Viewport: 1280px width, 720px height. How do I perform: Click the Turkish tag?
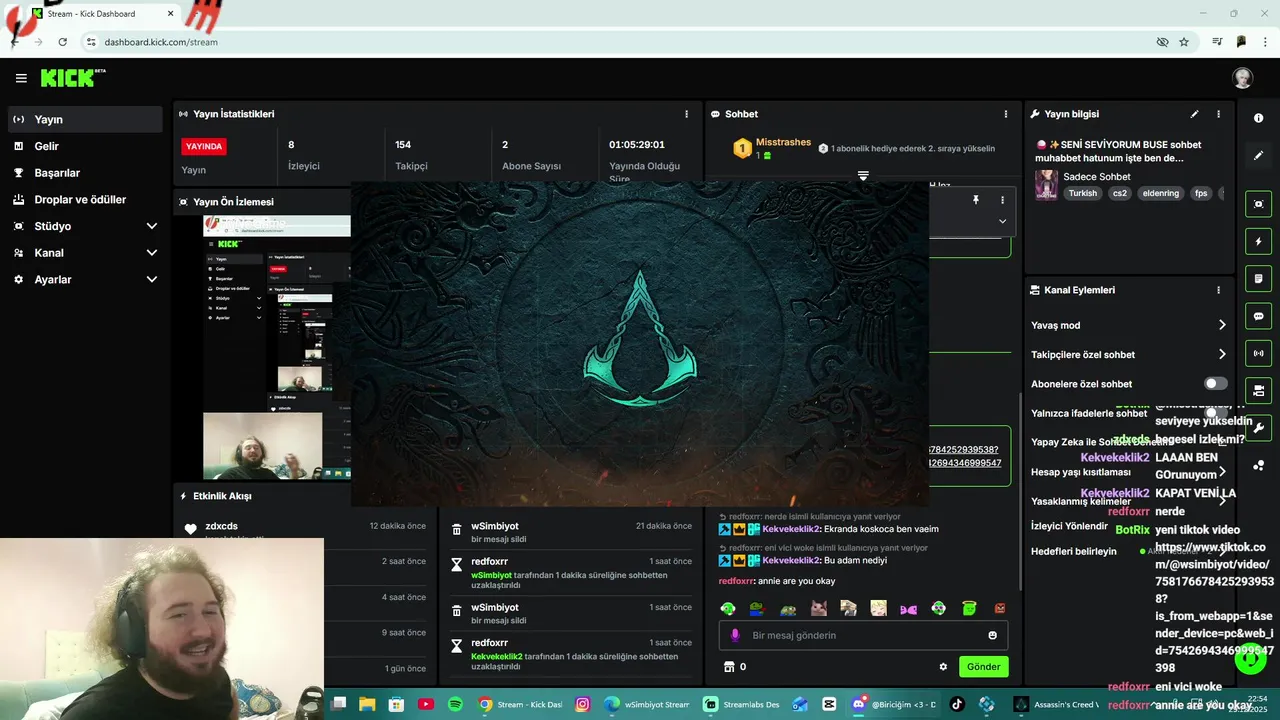click(x=1082, y=193)
